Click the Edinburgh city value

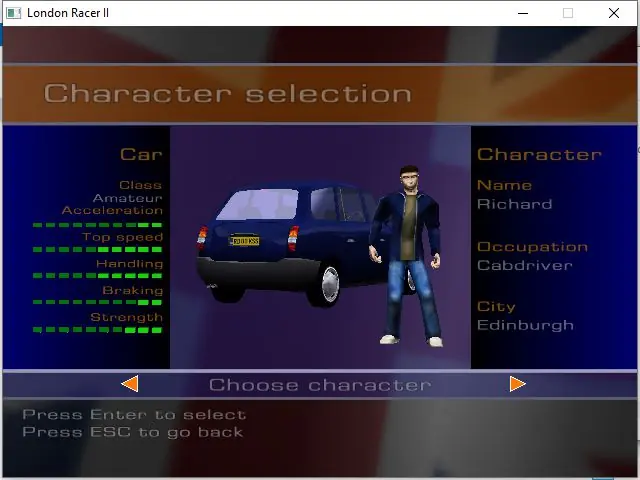click(526, 325)
